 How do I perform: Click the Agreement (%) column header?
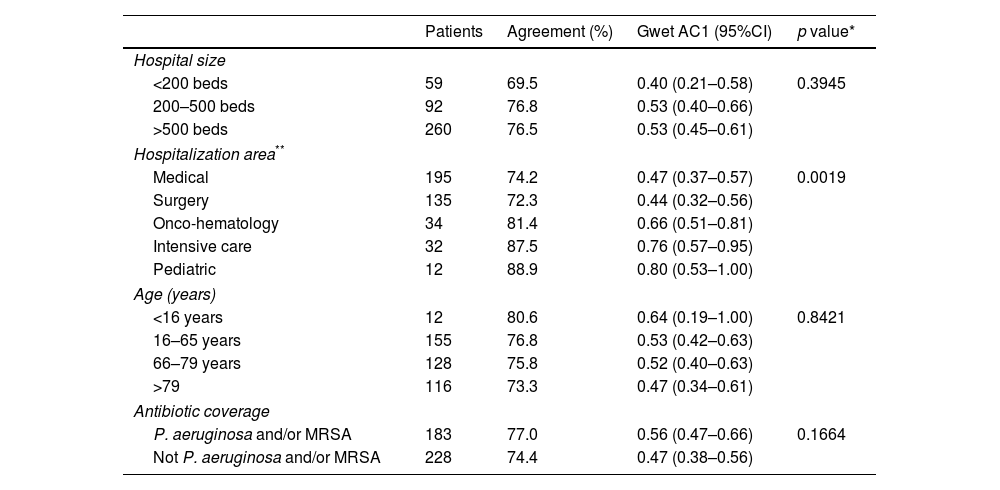559,32
